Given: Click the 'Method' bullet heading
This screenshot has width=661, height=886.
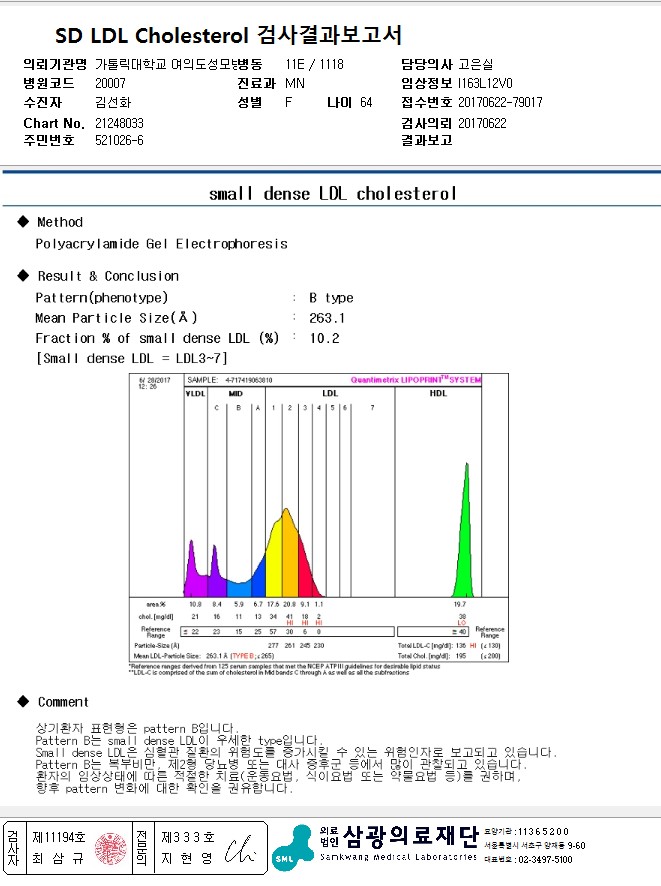Looking at the screenshot, I should click(60, 222).
